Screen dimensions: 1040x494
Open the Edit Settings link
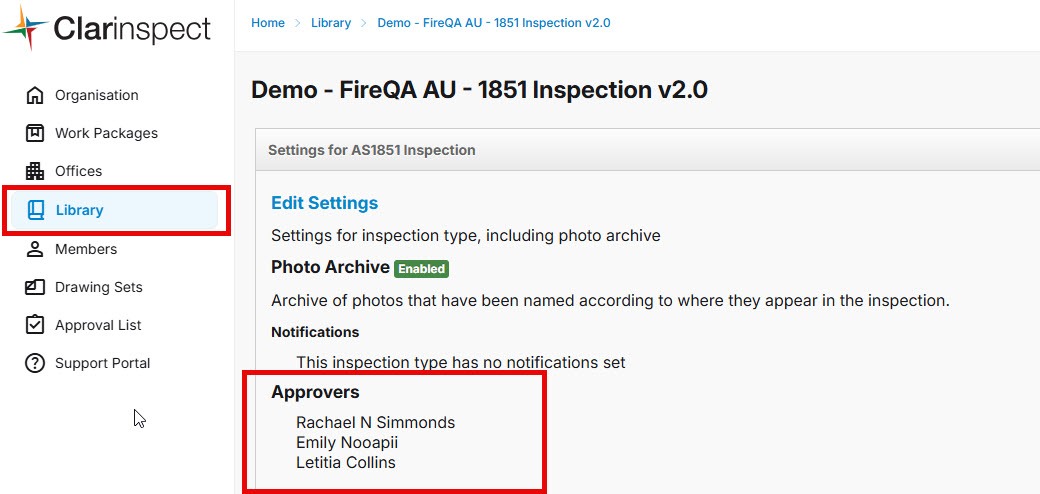click(x=324, y=203)
